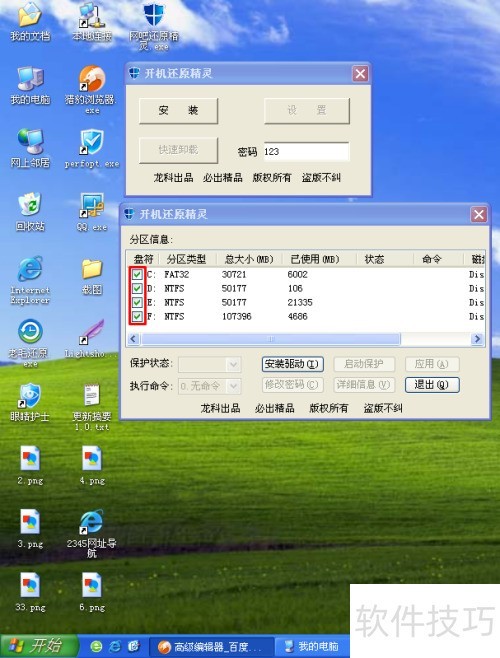Open Internet Explorer desktop icon
The height and width of the screenshot is (658, 500).
tap(30, 280)
